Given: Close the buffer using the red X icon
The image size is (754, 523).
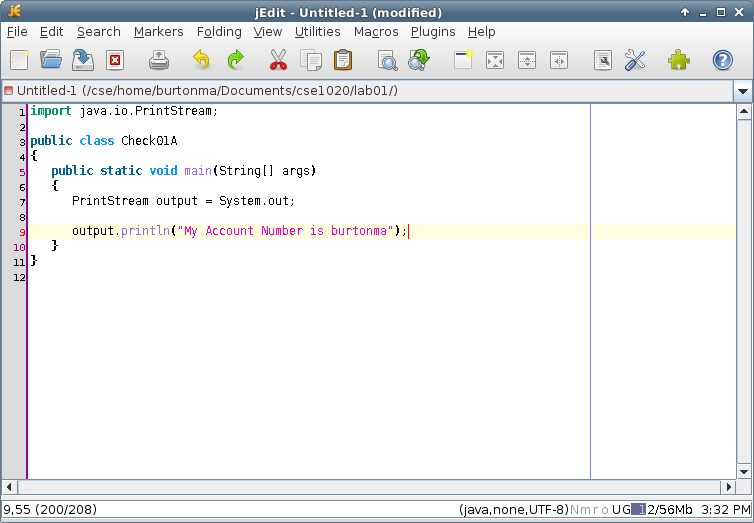Looking at the screenshot, I should click(x=115, y=61).
